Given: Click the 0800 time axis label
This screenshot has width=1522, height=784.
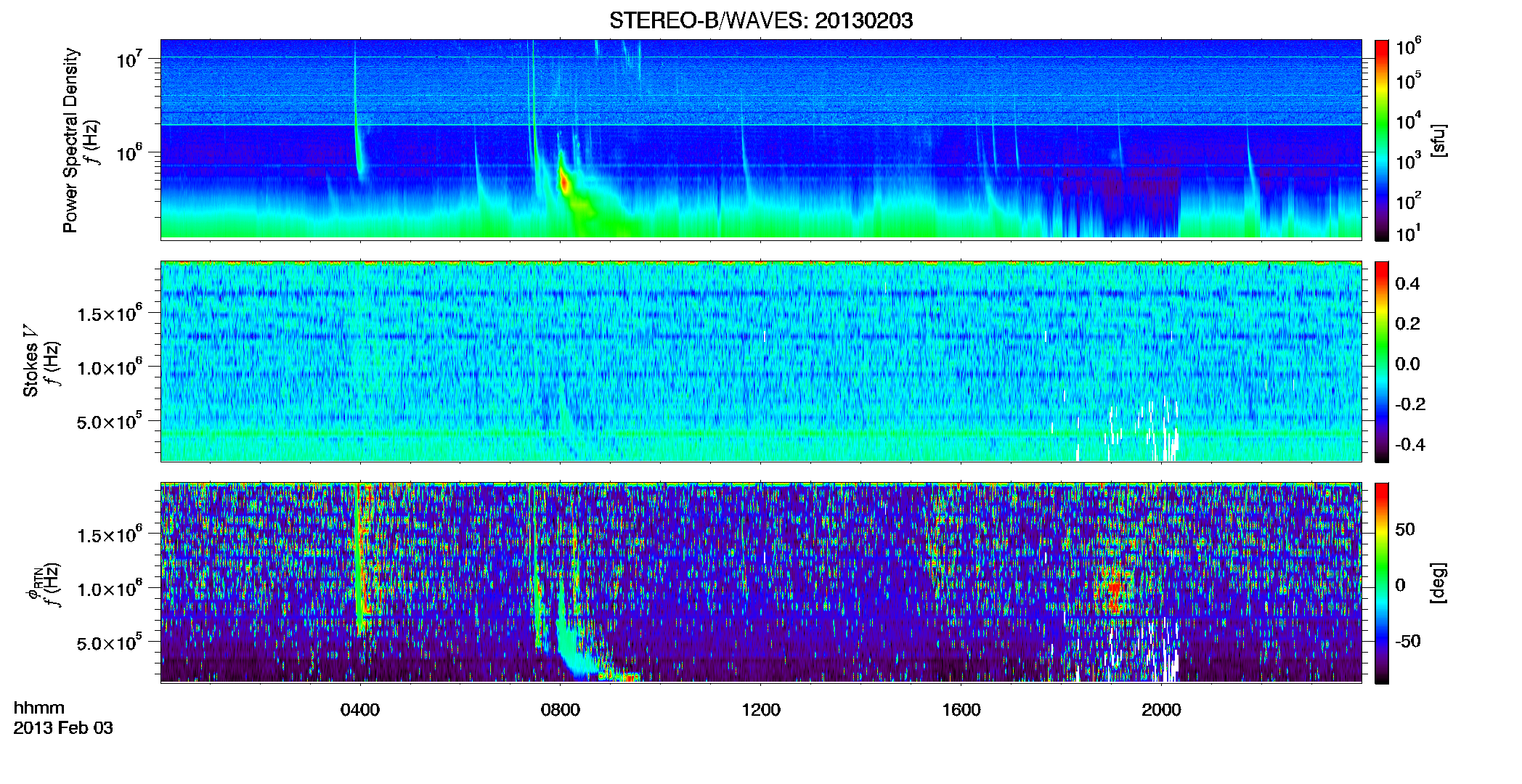Looking at the screenshot, I should (561, 710).
